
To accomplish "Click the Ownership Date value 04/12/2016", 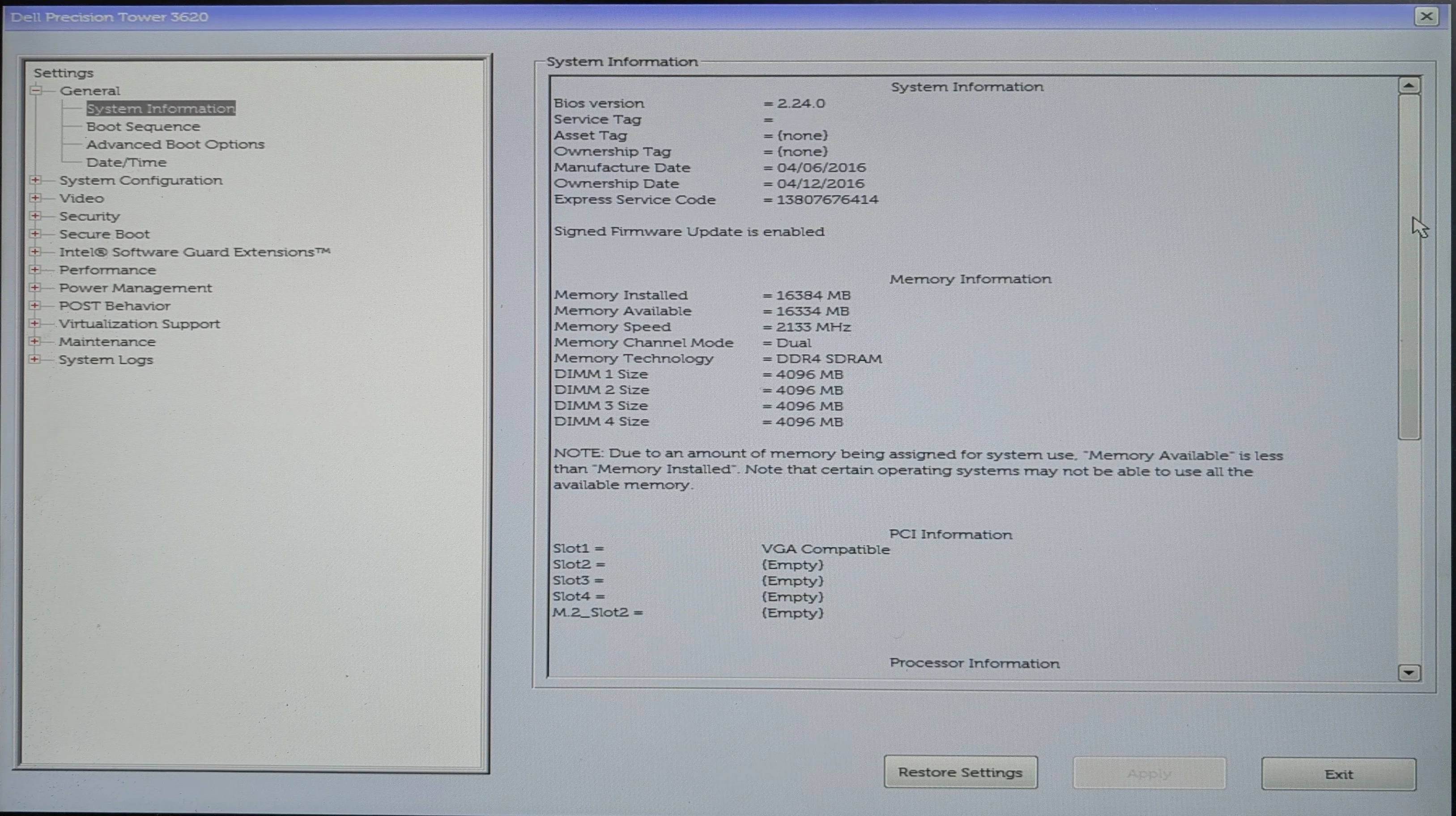I will (x=821, y=184).
